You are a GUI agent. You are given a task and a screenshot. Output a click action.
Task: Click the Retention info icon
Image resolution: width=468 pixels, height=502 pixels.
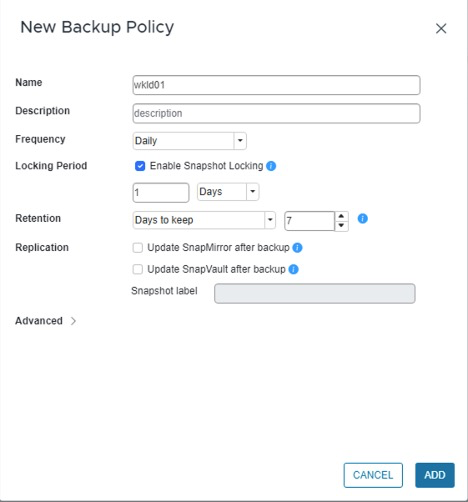[x=362, y=219]
